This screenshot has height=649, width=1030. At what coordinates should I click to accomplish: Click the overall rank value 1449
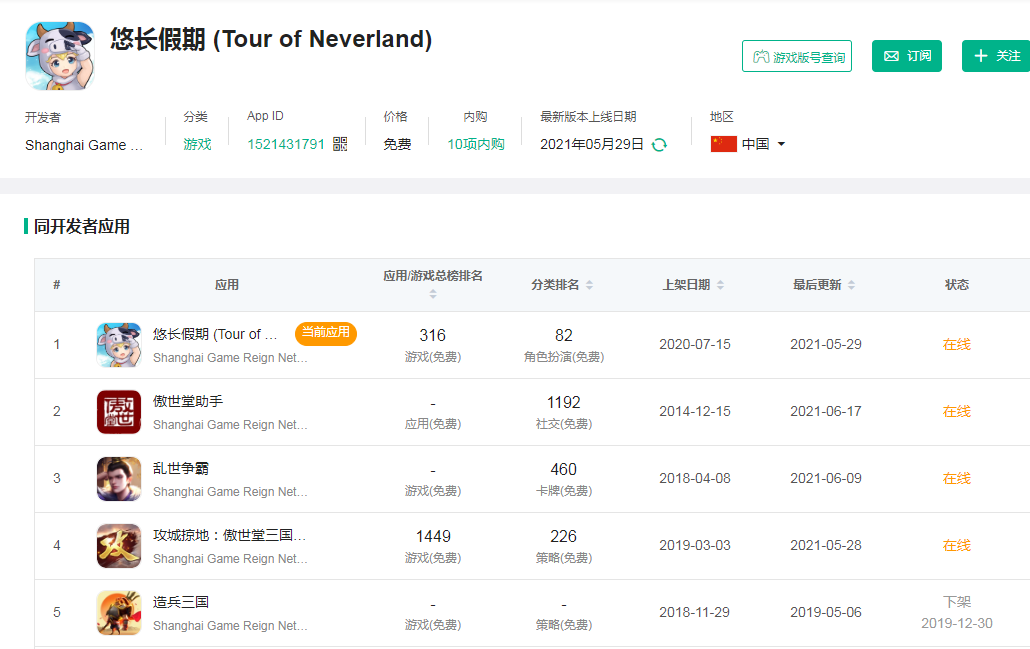click(x=433, y=537)
